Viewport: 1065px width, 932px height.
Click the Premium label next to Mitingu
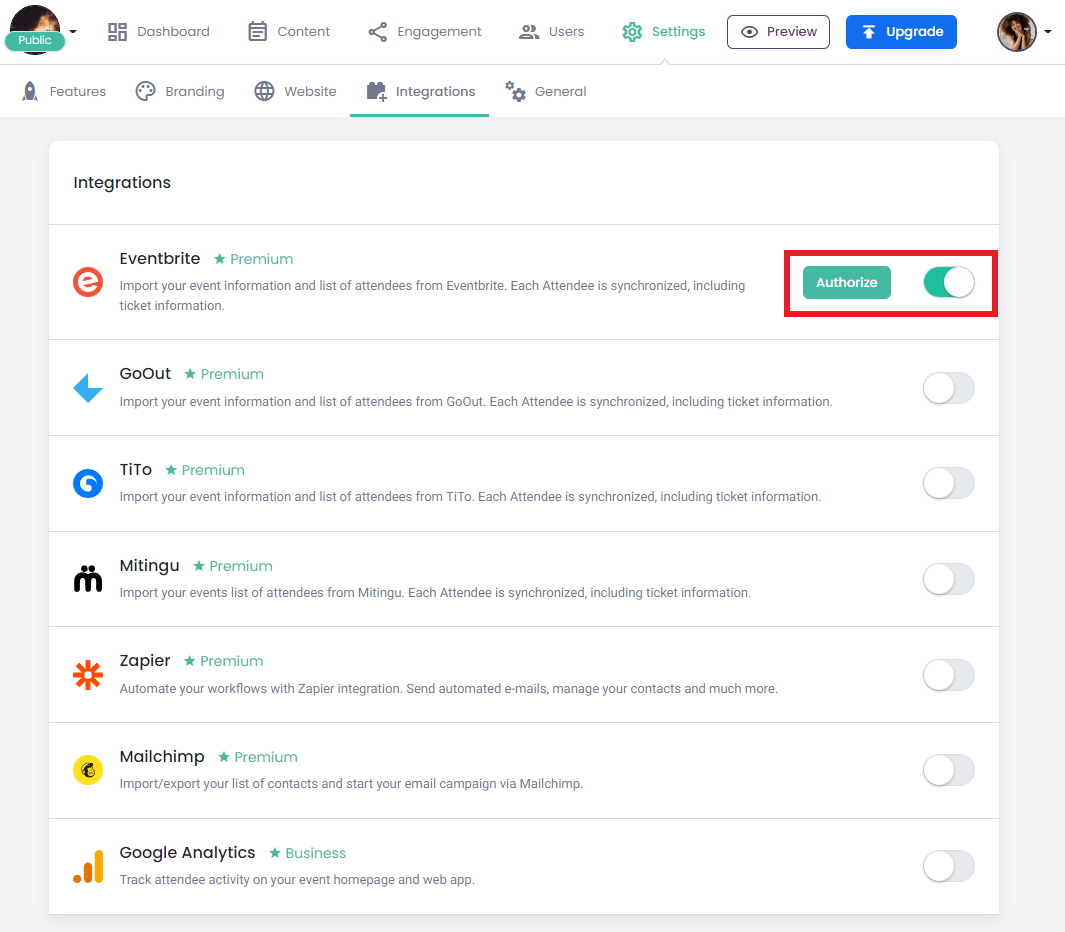pyautogui.click(x=241, y=566)
